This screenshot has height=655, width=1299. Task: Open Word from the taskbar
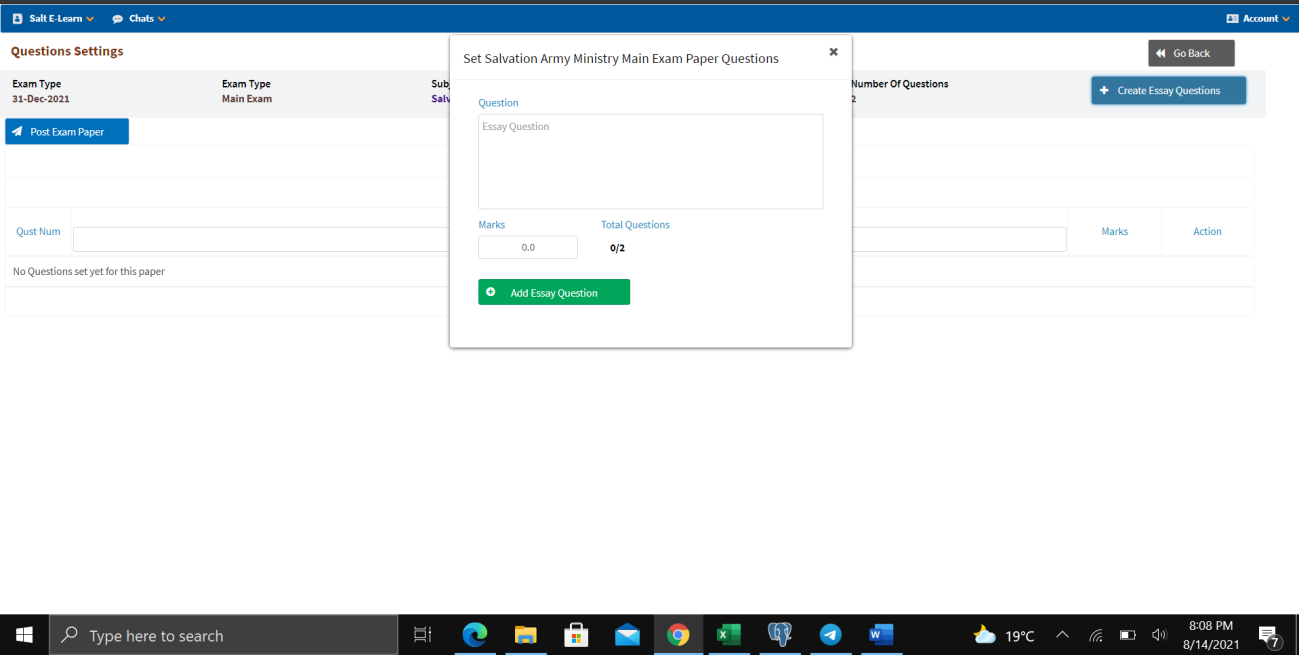[881, 635]
